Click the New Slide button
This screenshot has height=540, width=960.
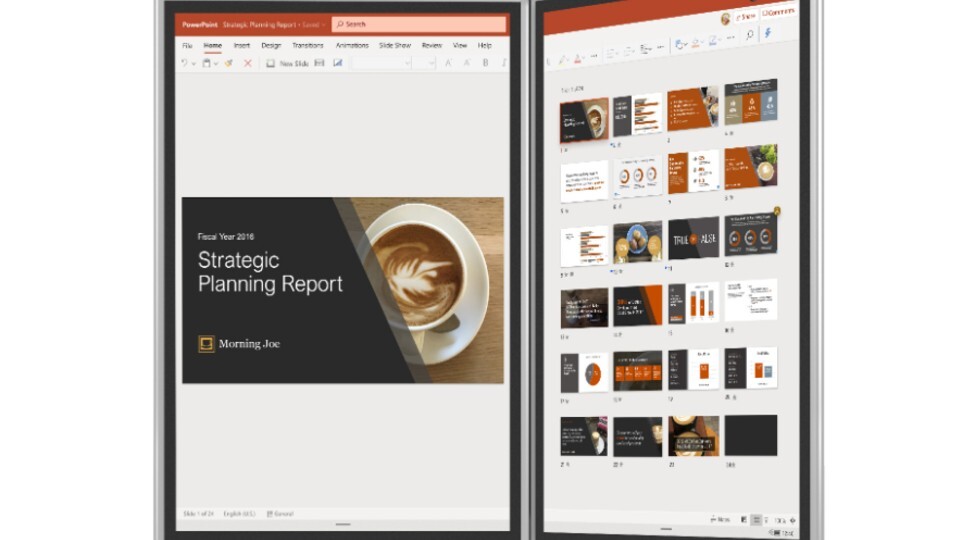click(x=287, y=63)
